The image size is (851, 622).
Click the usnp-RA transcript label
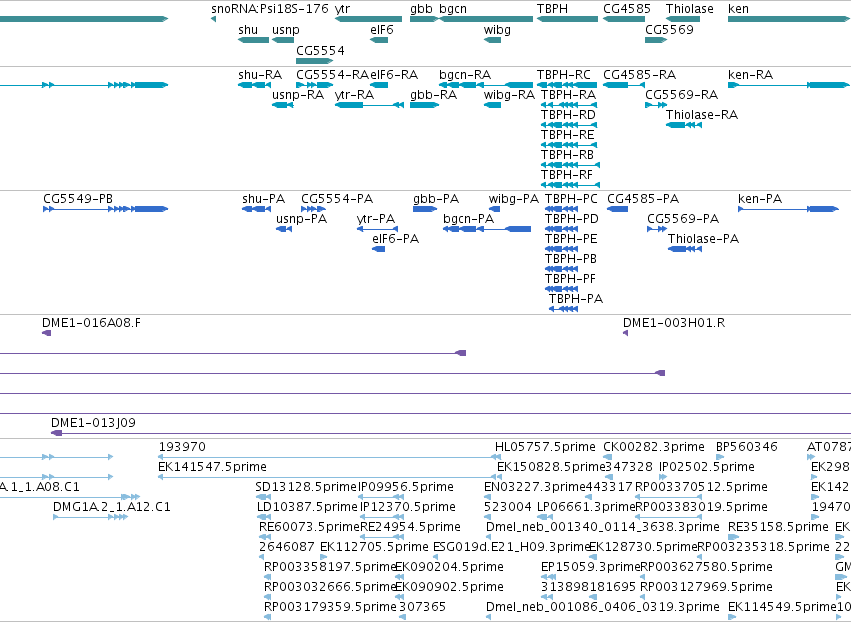click(297, 95)
